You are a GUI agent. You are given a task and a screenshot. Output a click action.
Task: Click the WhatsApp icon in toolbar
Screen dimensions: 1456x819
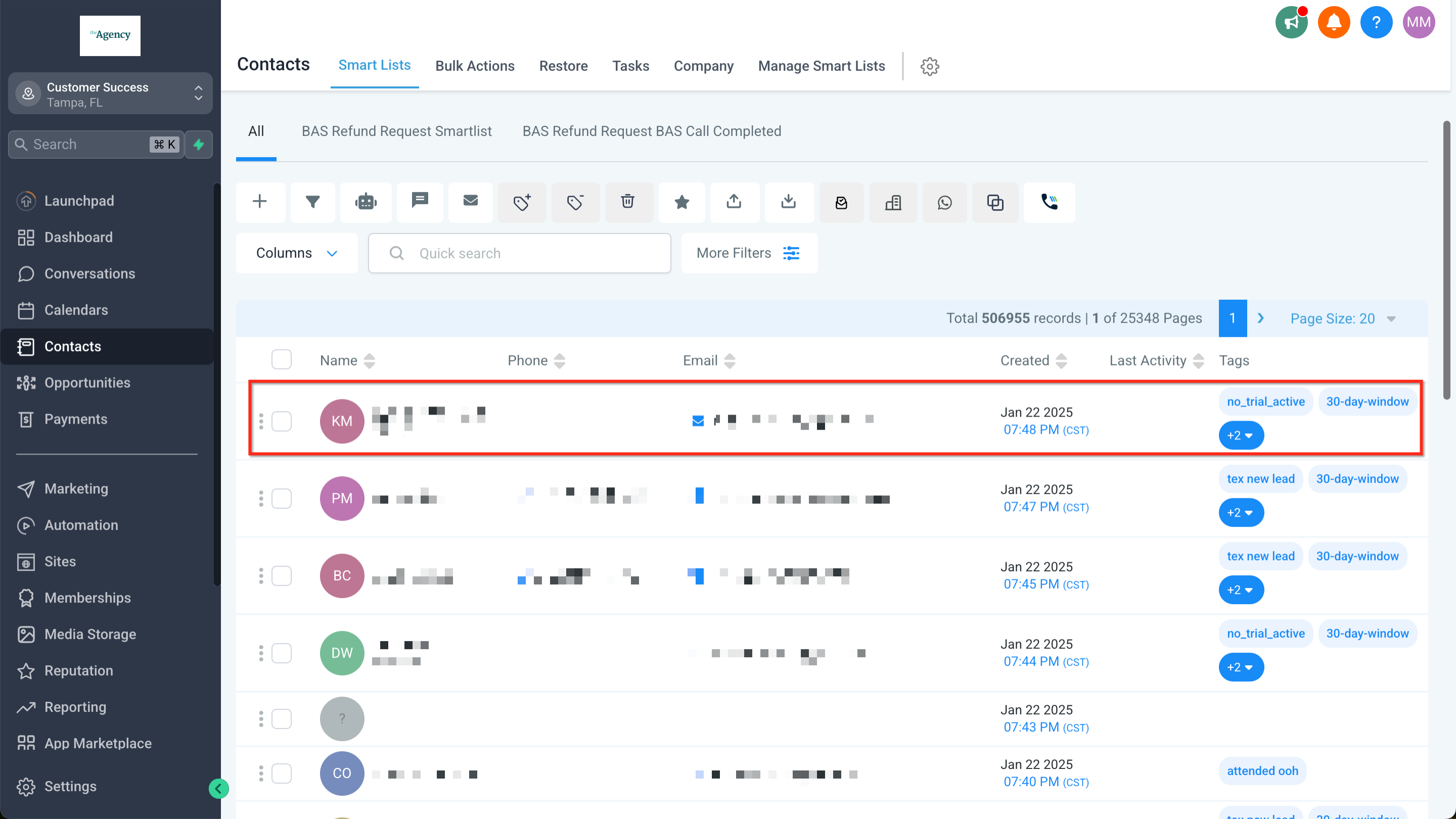[944, 202]
